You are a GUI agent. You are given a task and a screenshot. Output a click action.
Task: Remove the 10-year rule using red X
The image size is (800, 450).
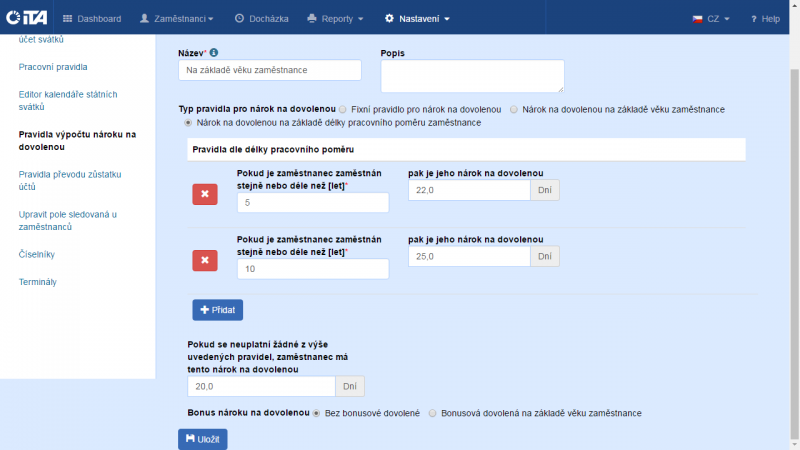pos(204,260)
